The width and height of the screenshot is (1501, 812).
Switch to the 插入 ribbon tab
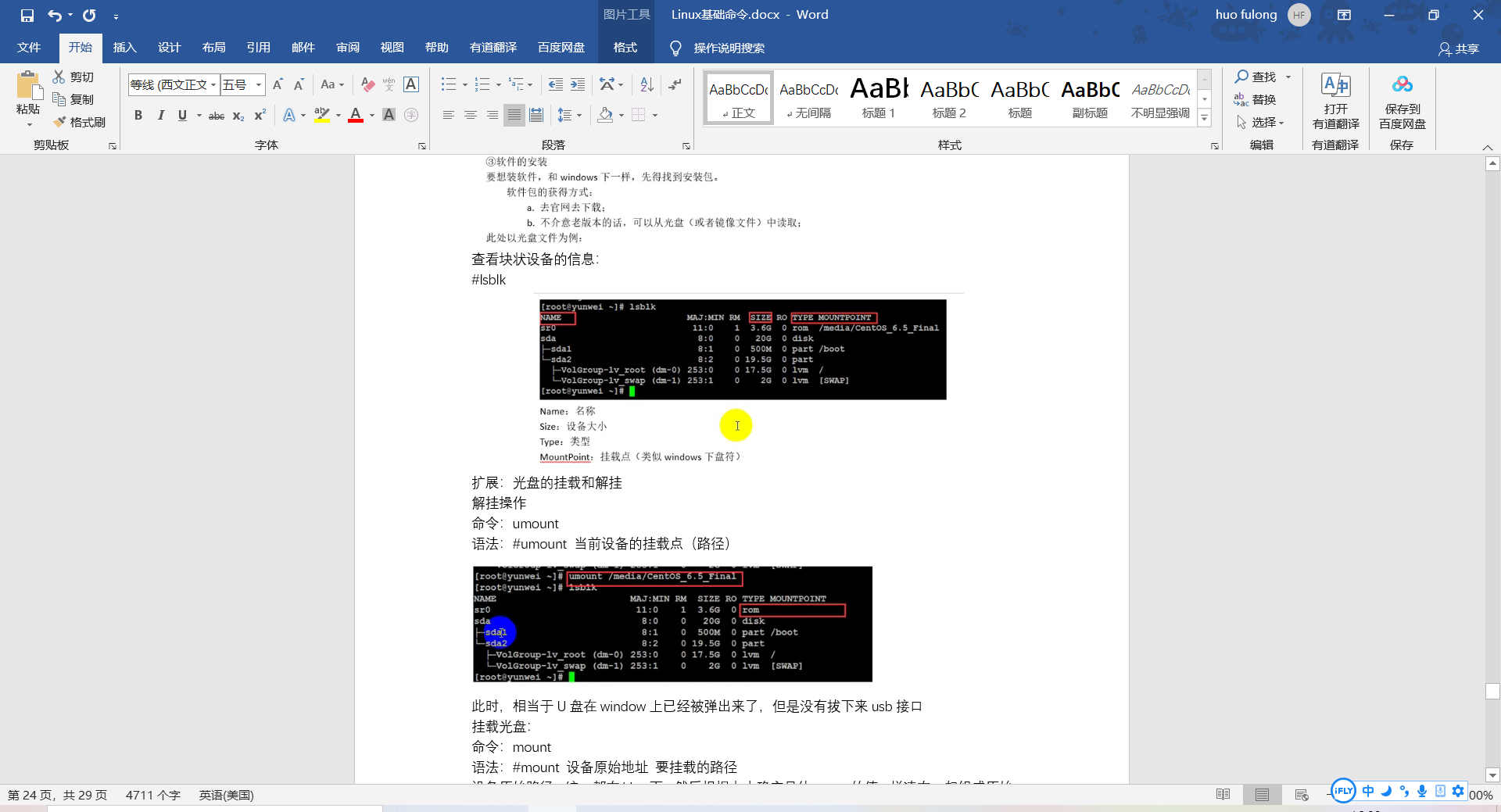coord(124,48)
